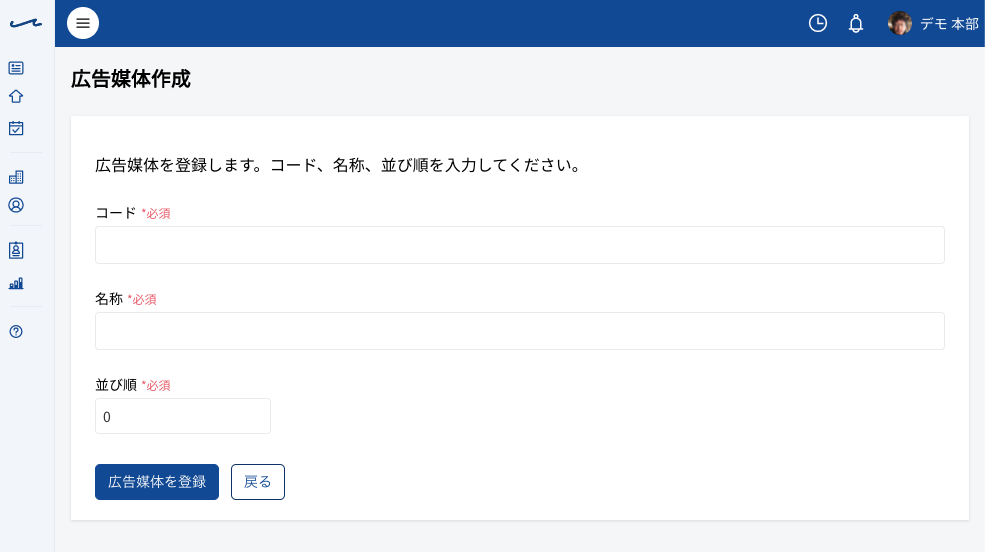Open the help question mark icon
This screenshot has height=552, width=985.
[x=16, y=332]
